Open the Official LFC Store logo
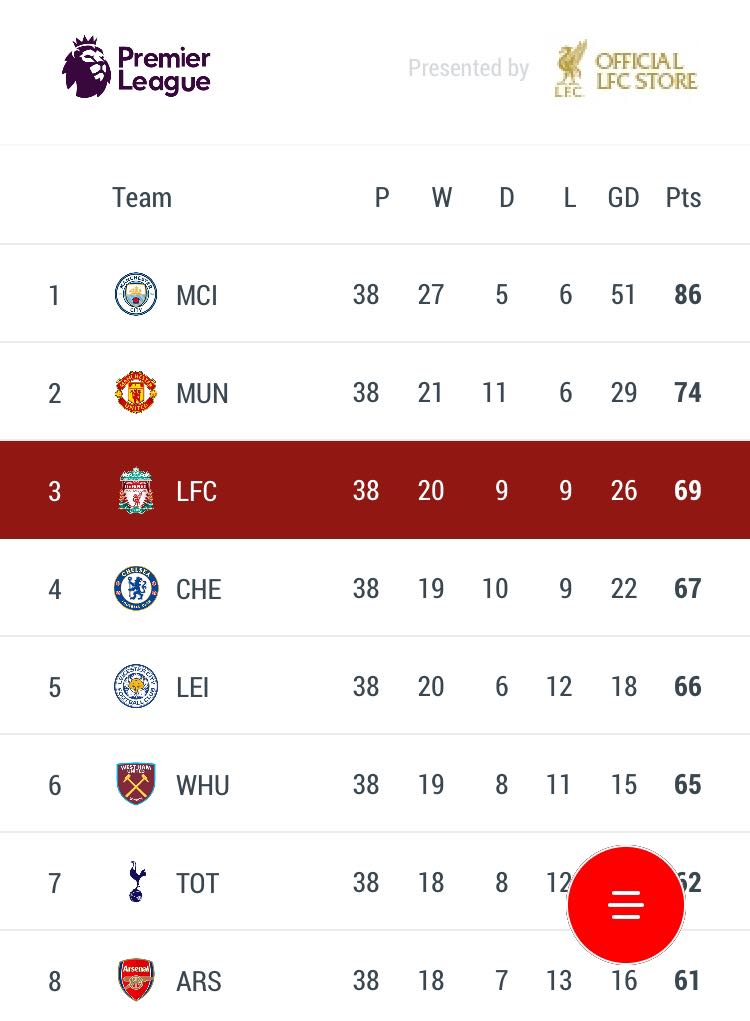This screenshot has width=750, height=1021. click(626, 68)
